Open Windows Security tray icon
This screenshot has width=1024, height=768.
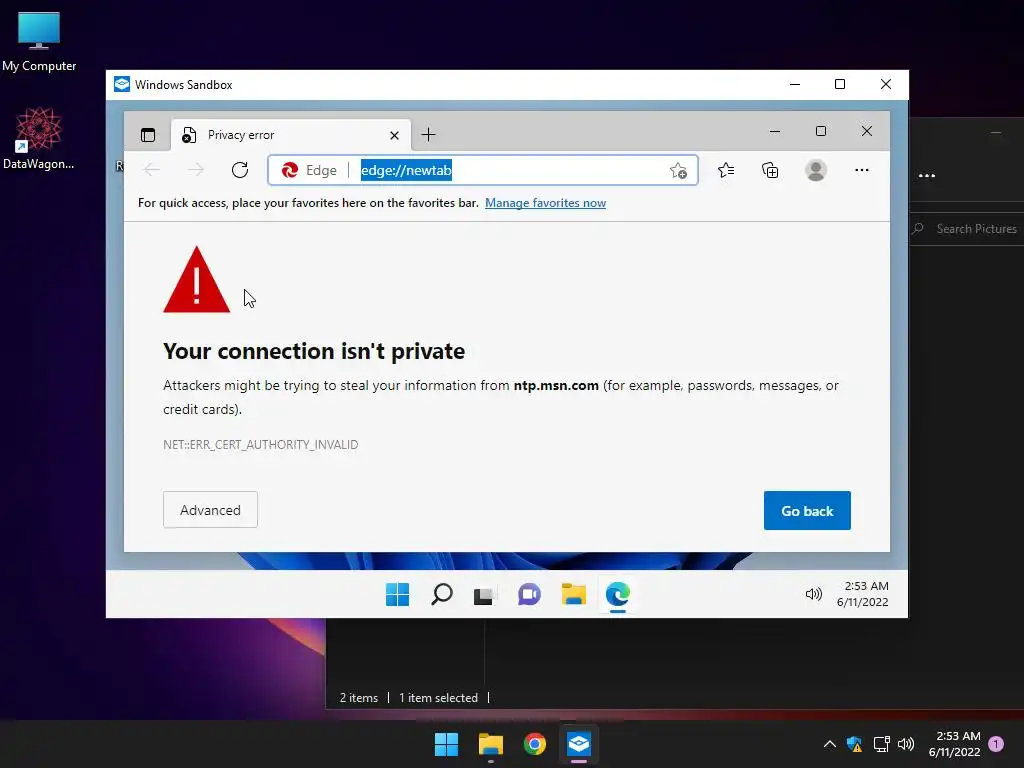[x=854, y=744]
